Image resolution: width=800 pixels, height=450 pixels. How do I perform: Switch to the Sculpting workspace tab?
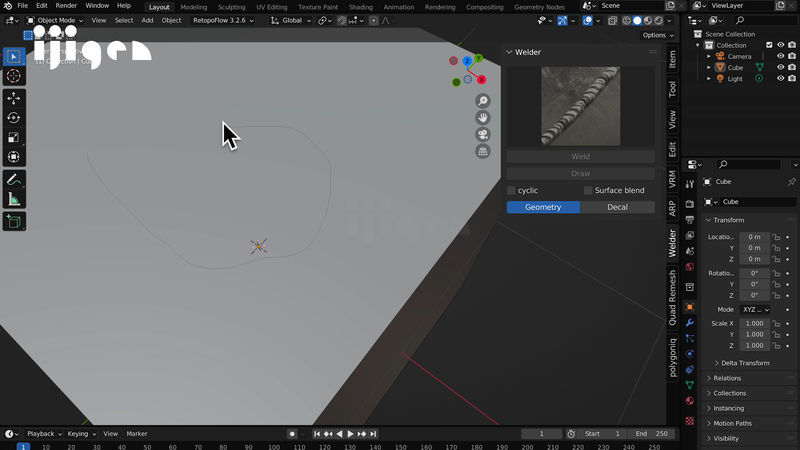pos(232,7)
